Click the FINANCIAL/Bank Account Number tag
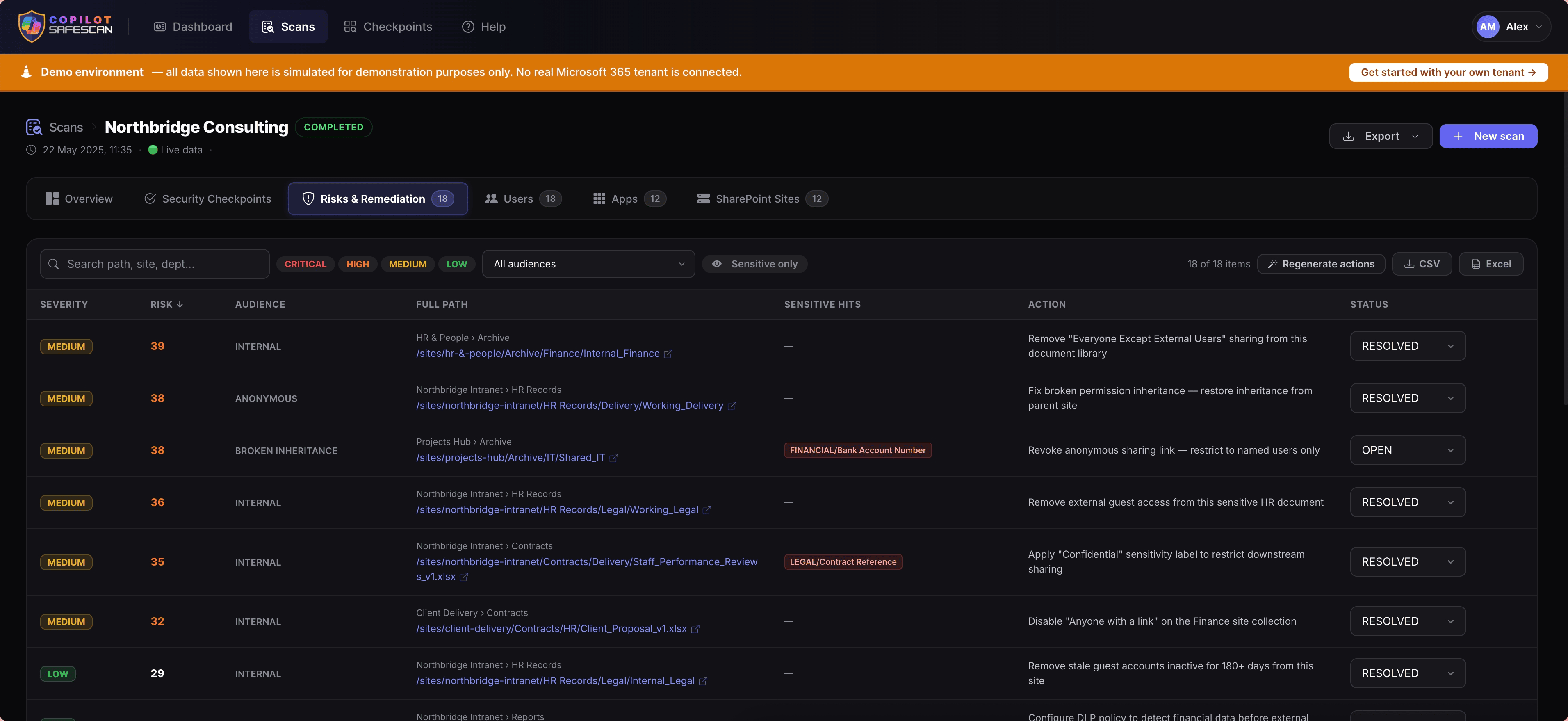1568x721 pixels. click(x=858, y=451)
